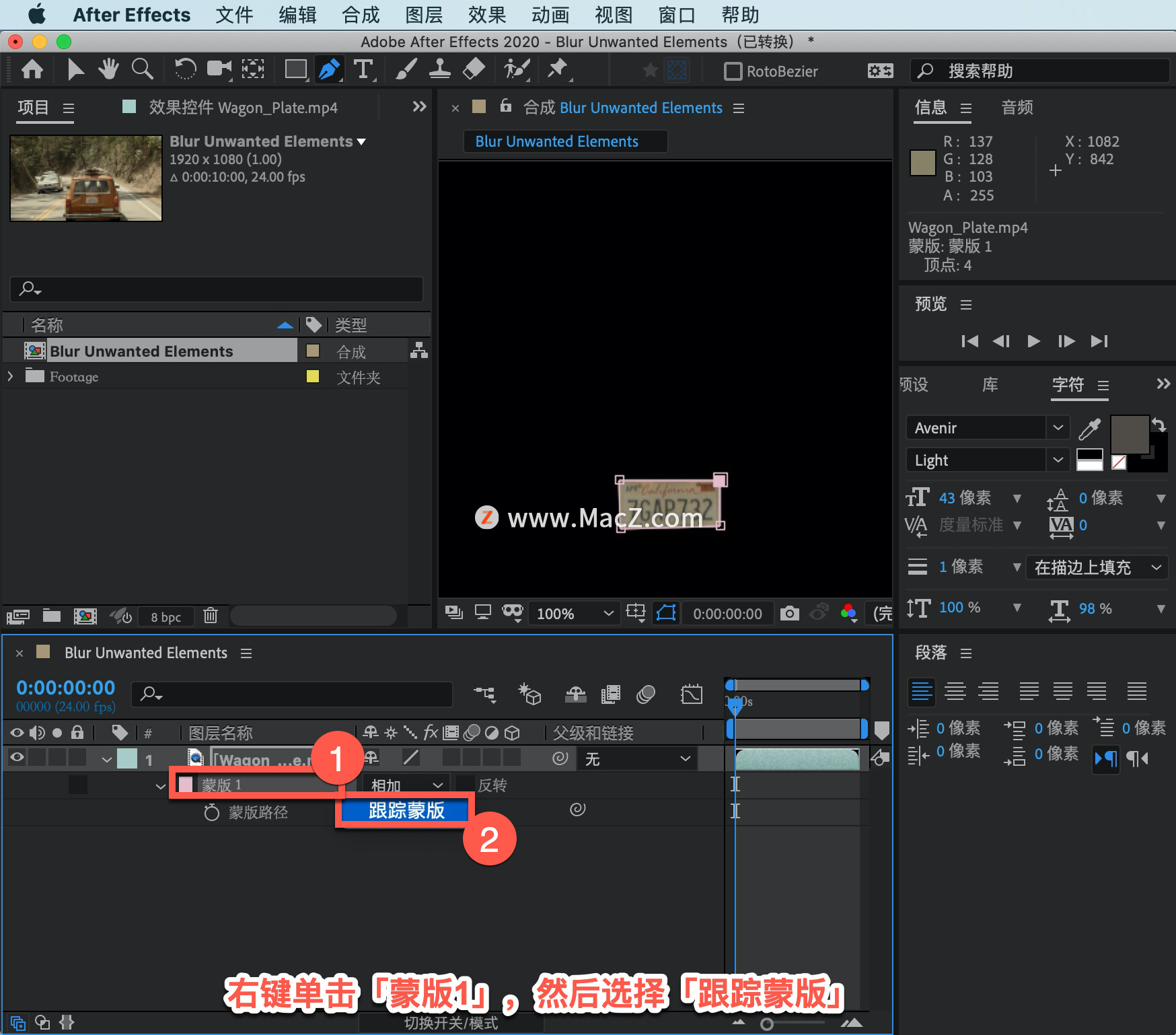Open show channel color icon in viewer

coord(848,613)
